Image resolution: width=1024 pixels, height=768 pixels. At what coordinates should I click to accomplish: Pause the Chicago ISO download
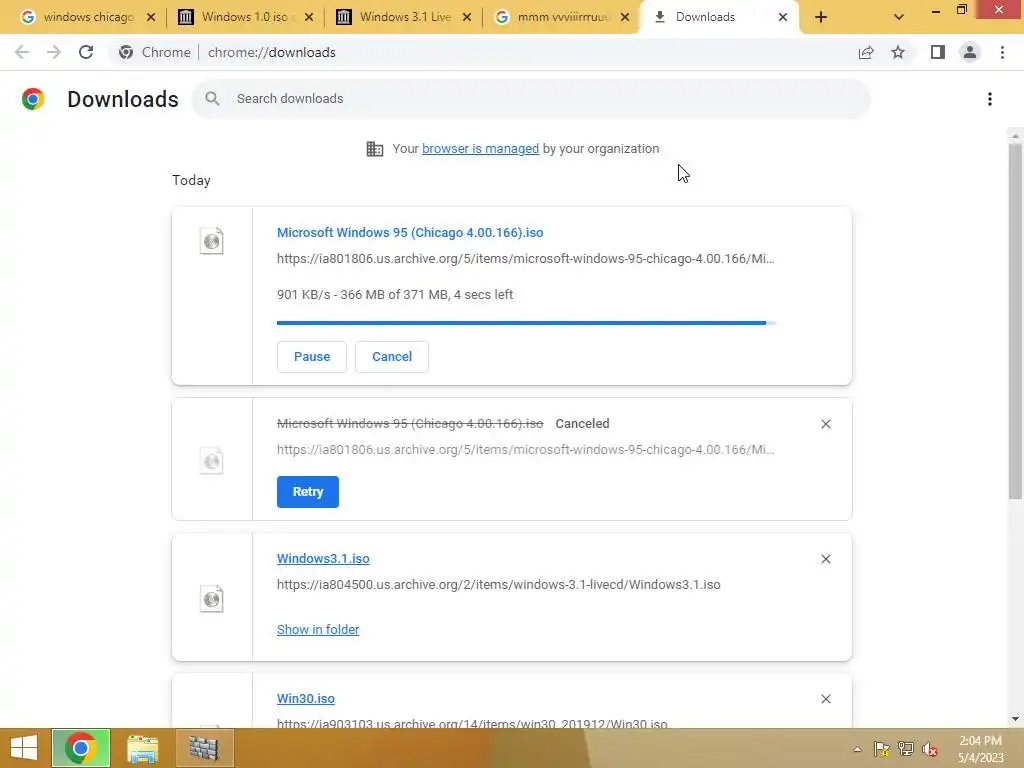pos(312,357)
